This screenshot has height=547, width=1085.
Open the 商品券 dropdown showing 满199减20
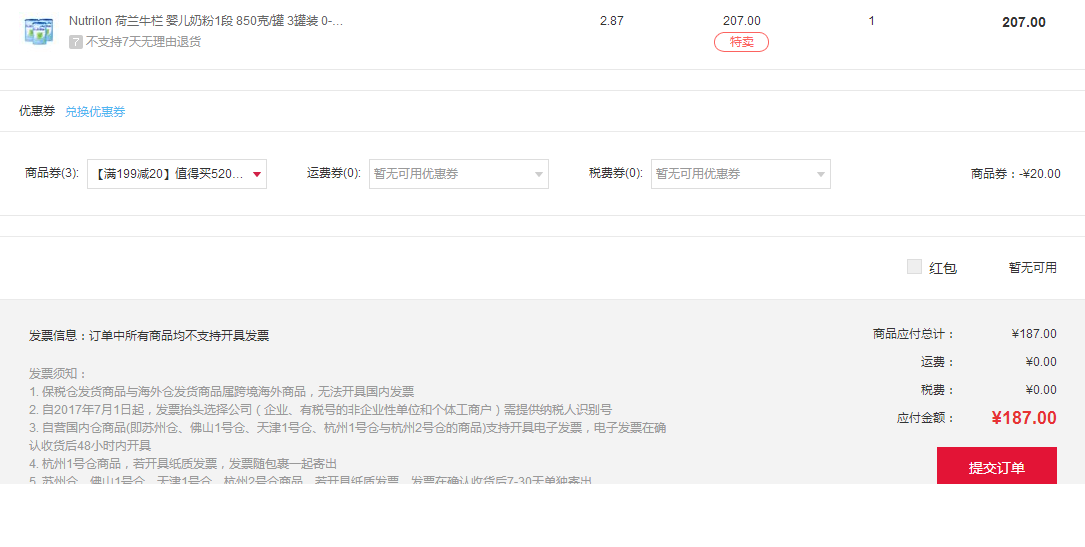pyautogui.click(x=176, y=174)
